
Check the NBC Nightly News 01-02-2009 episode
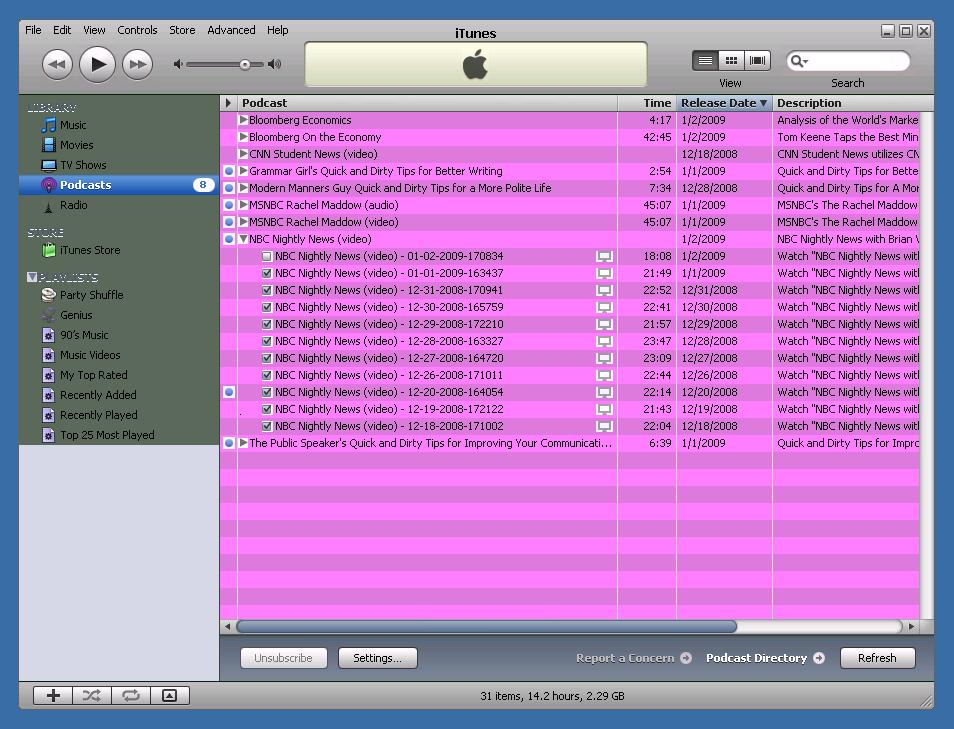[x=267, y=257]
